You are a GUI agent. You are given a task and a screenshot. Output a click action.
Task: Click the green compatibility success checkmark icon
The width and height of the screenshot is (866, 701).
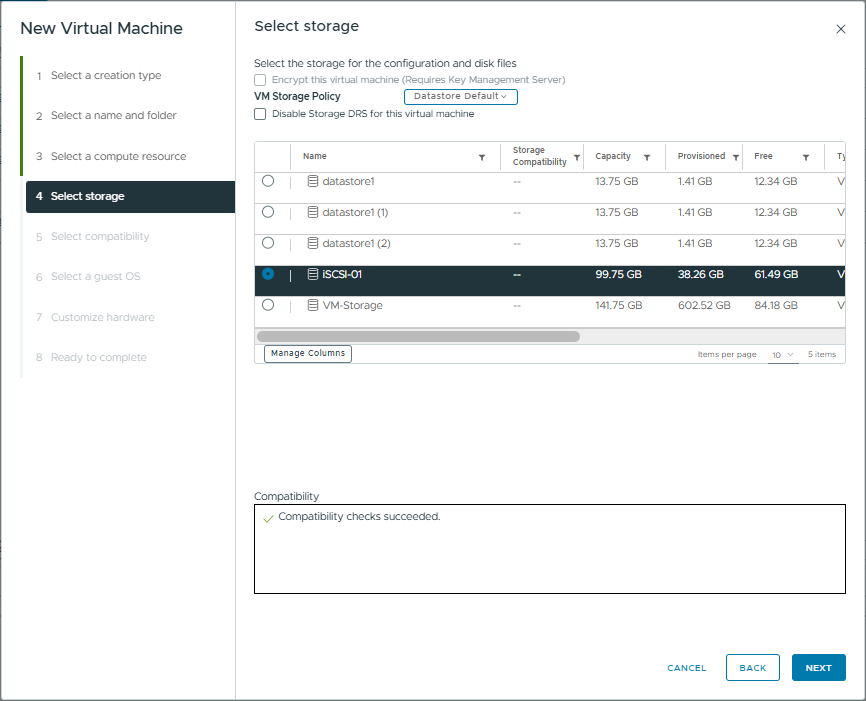(268, 517)
